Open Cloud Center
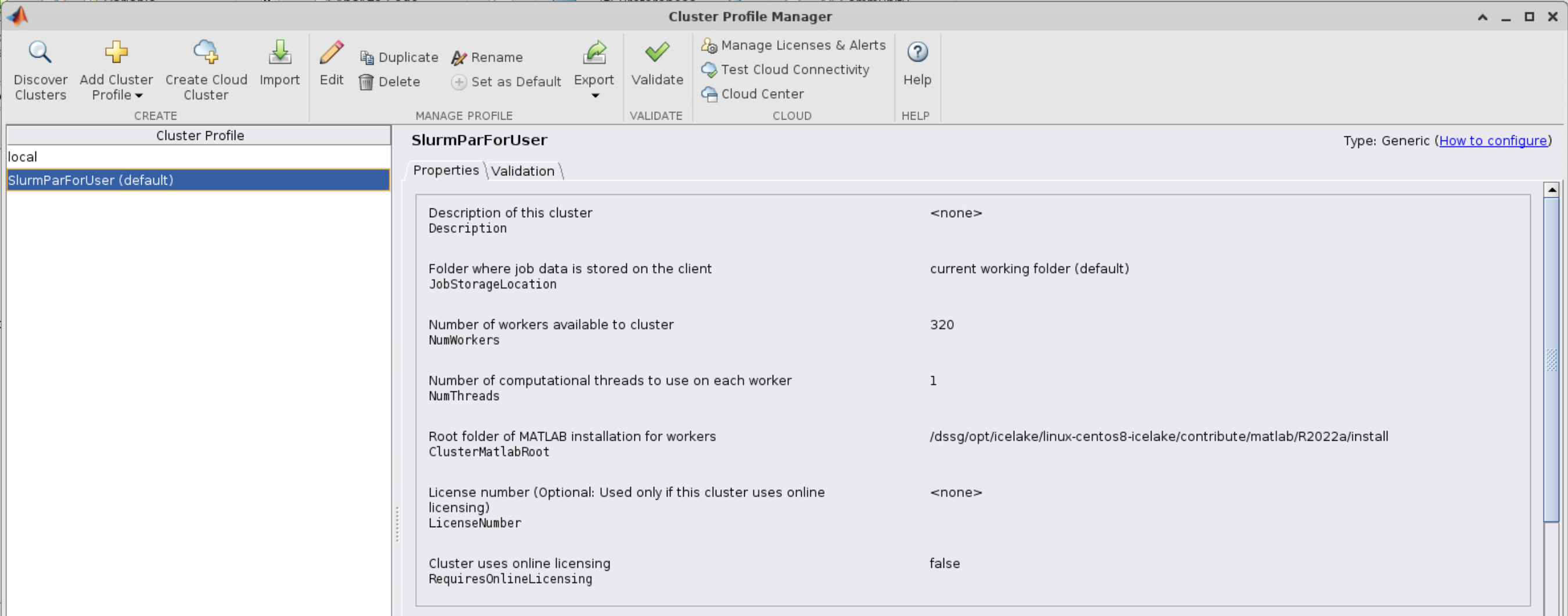This screenshot has width=1568, height=616. coord(752,93)
